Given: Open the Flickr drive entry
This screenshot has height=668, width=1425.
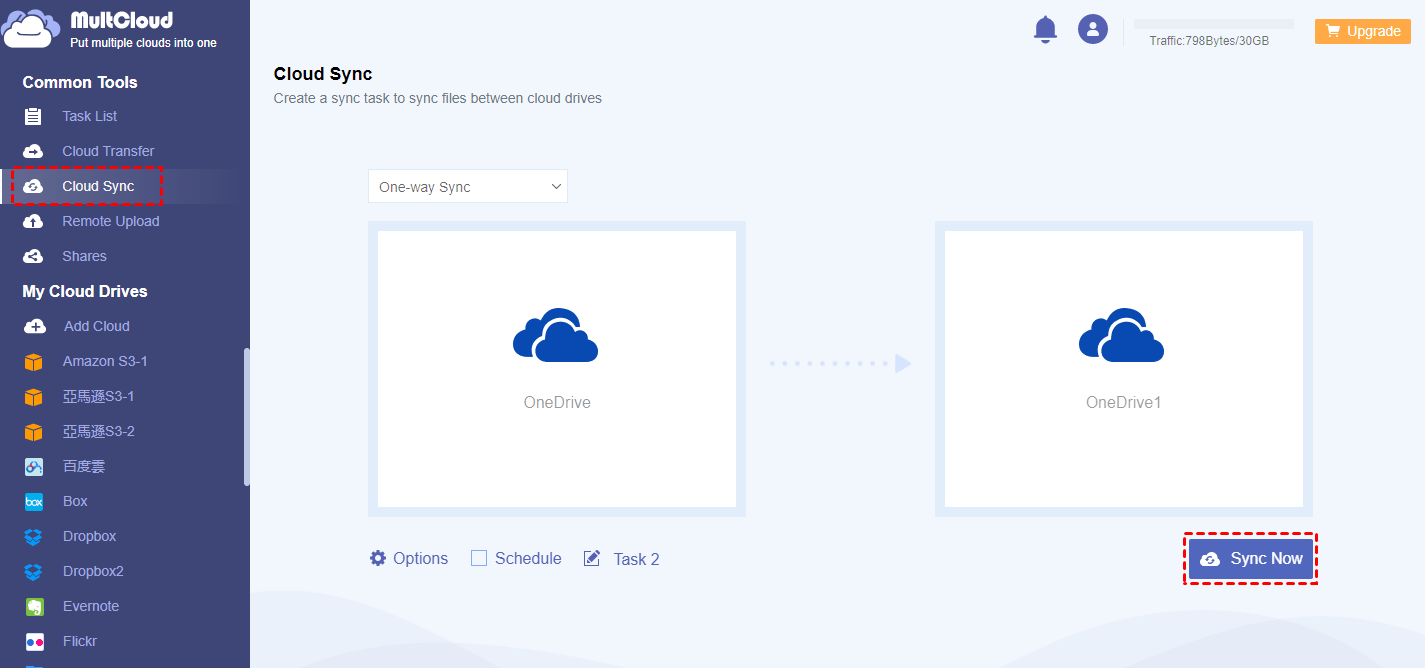Looking at the screenshot, I should pyautogui.click(x=80, y=641).
